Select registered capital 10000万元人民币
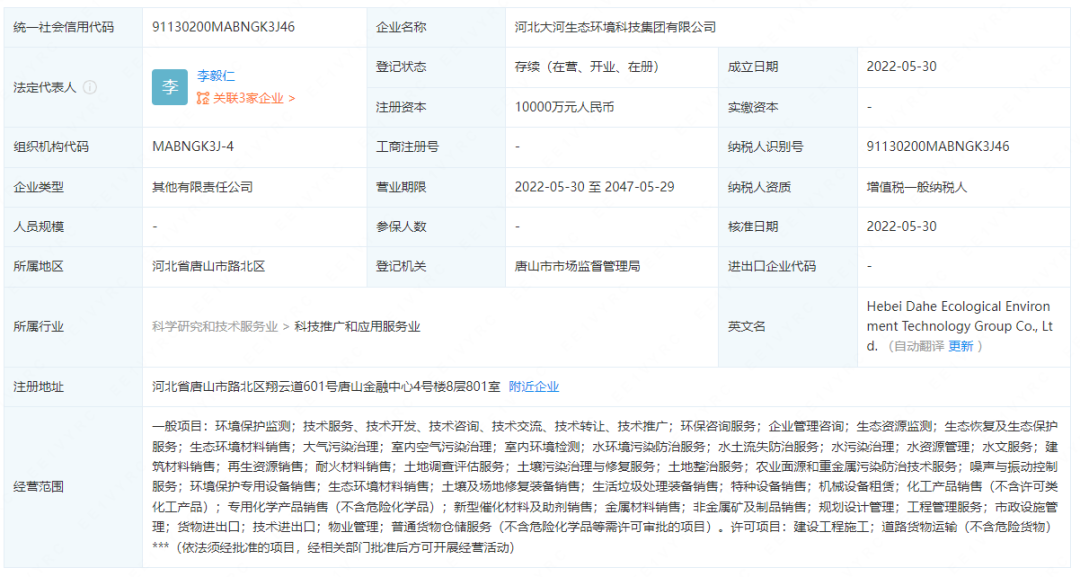Viewport: 1080px width, 577px height. (x=564, y=107)
